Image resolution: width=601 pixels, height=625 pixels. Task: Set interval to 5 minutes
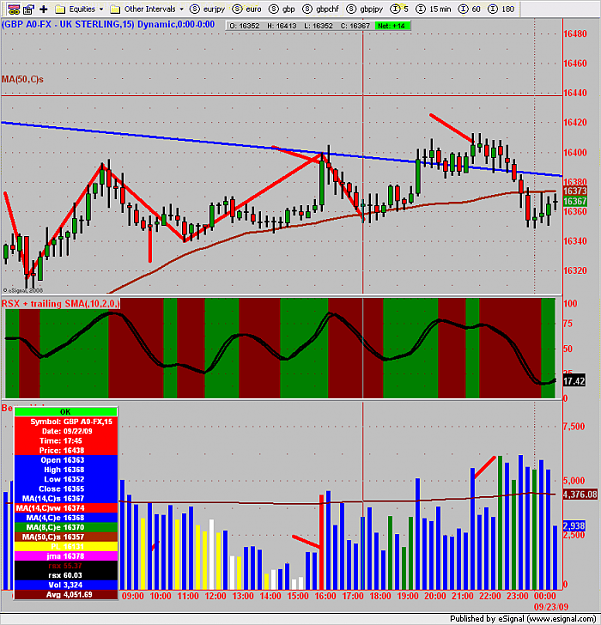(x=400, y=9)
